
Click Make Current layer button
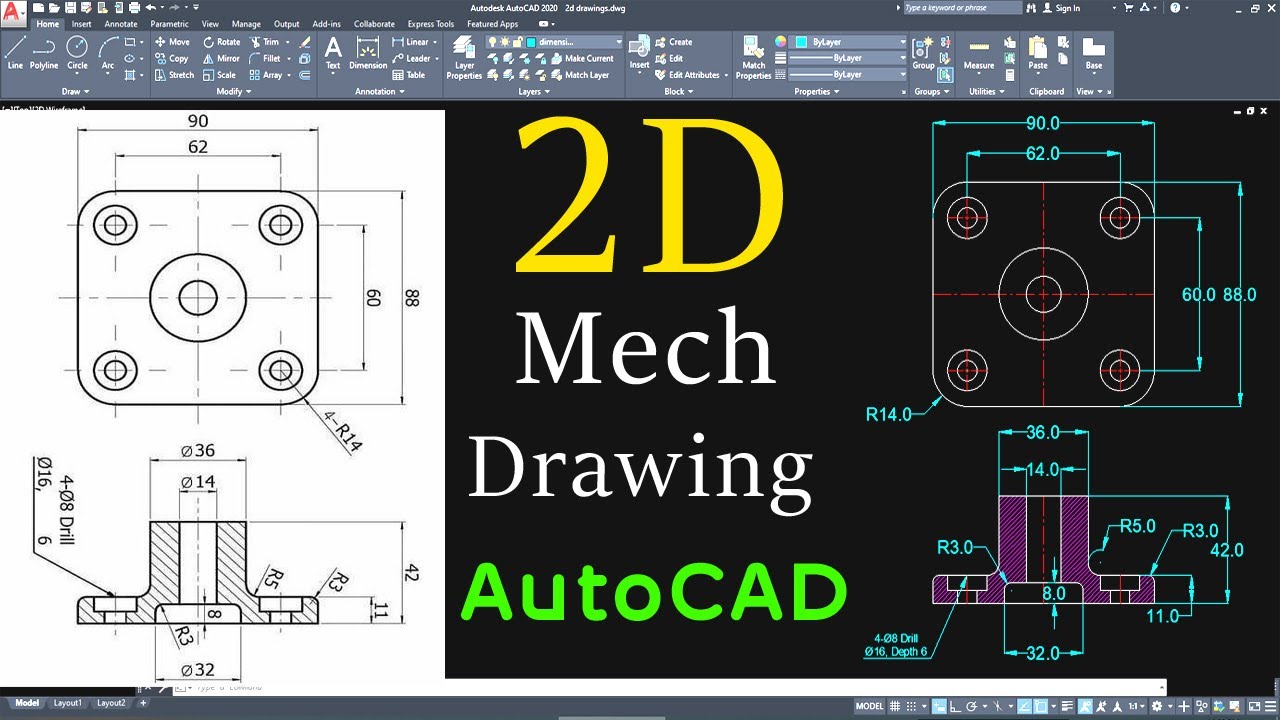tap(582, 58)
